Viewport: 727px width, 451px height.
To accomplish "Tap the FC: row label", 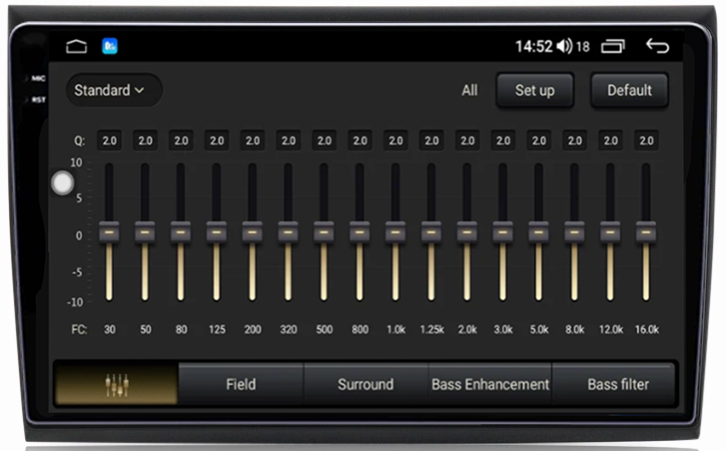I will tap(79, 330).
